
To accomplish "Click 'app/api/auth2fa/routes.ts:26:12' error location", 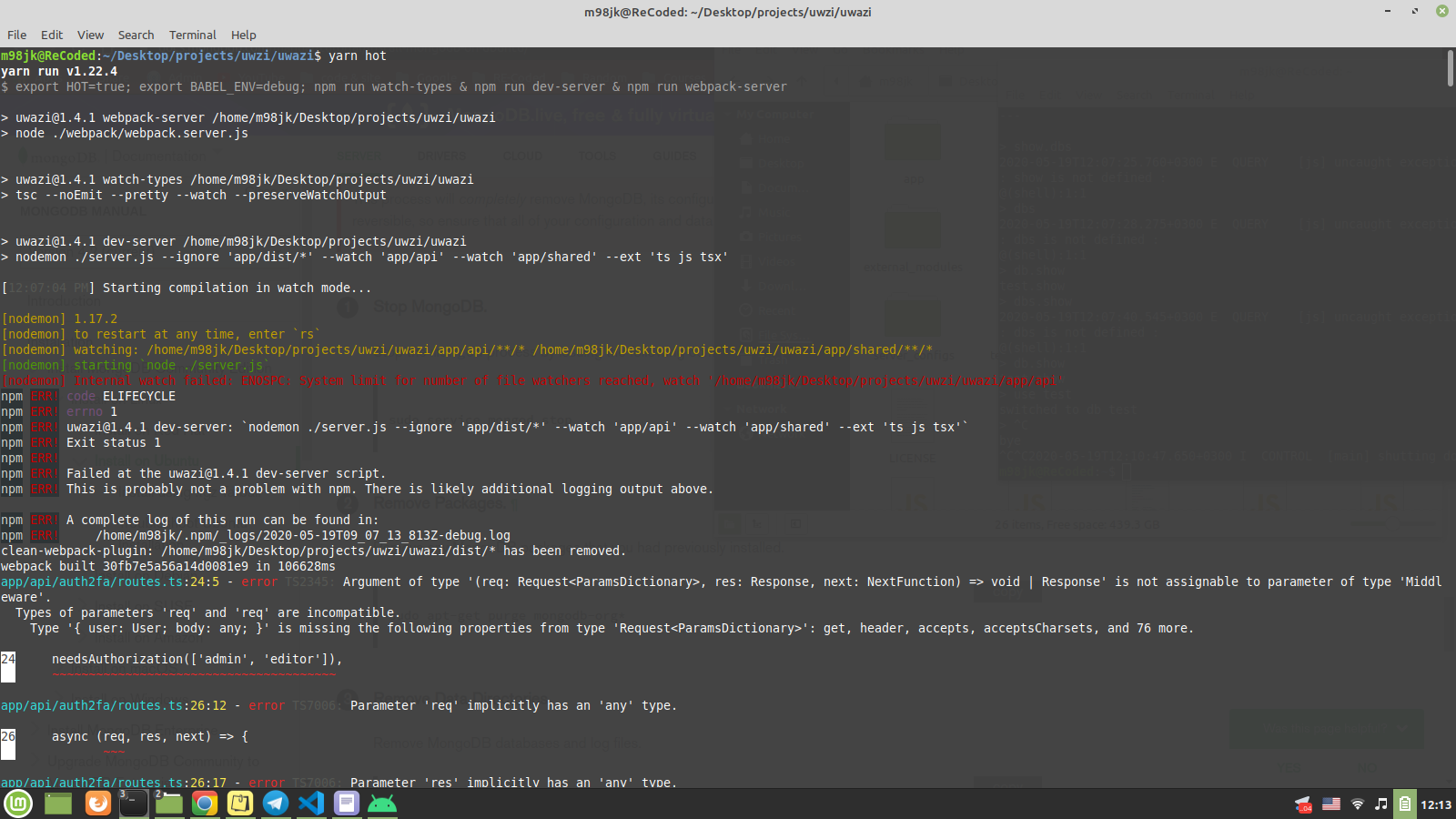I will (114, 705).
